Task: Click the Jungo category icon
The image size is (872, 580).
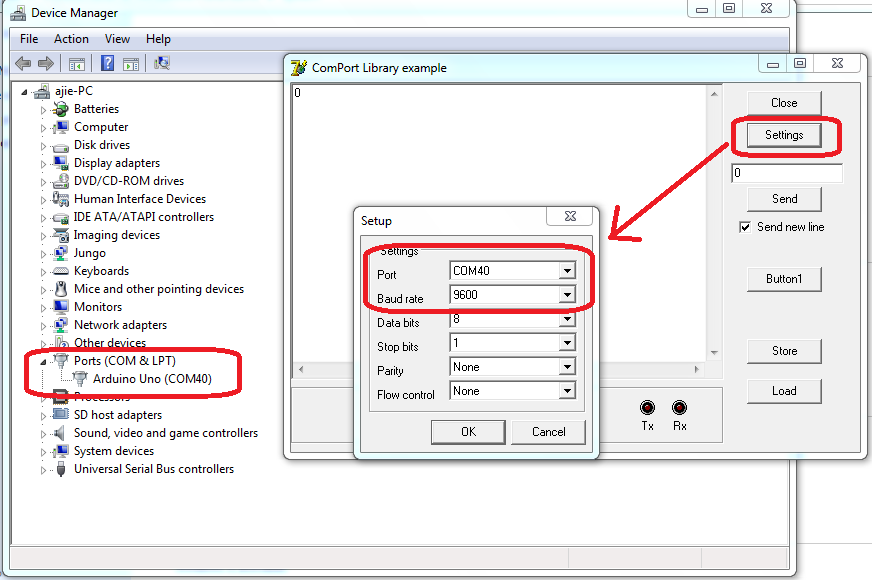Action: (x=61, y=253)
